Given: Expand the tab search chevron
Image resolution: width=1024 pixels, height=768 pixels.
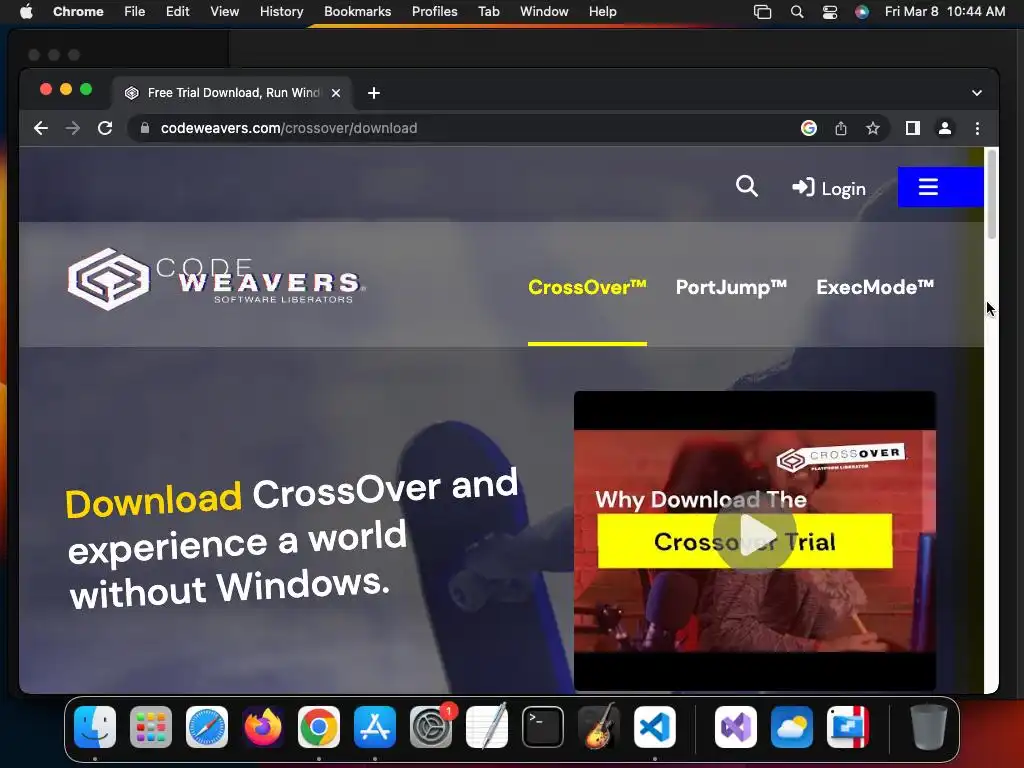Looking at the screenshot, I should point(976,93).
